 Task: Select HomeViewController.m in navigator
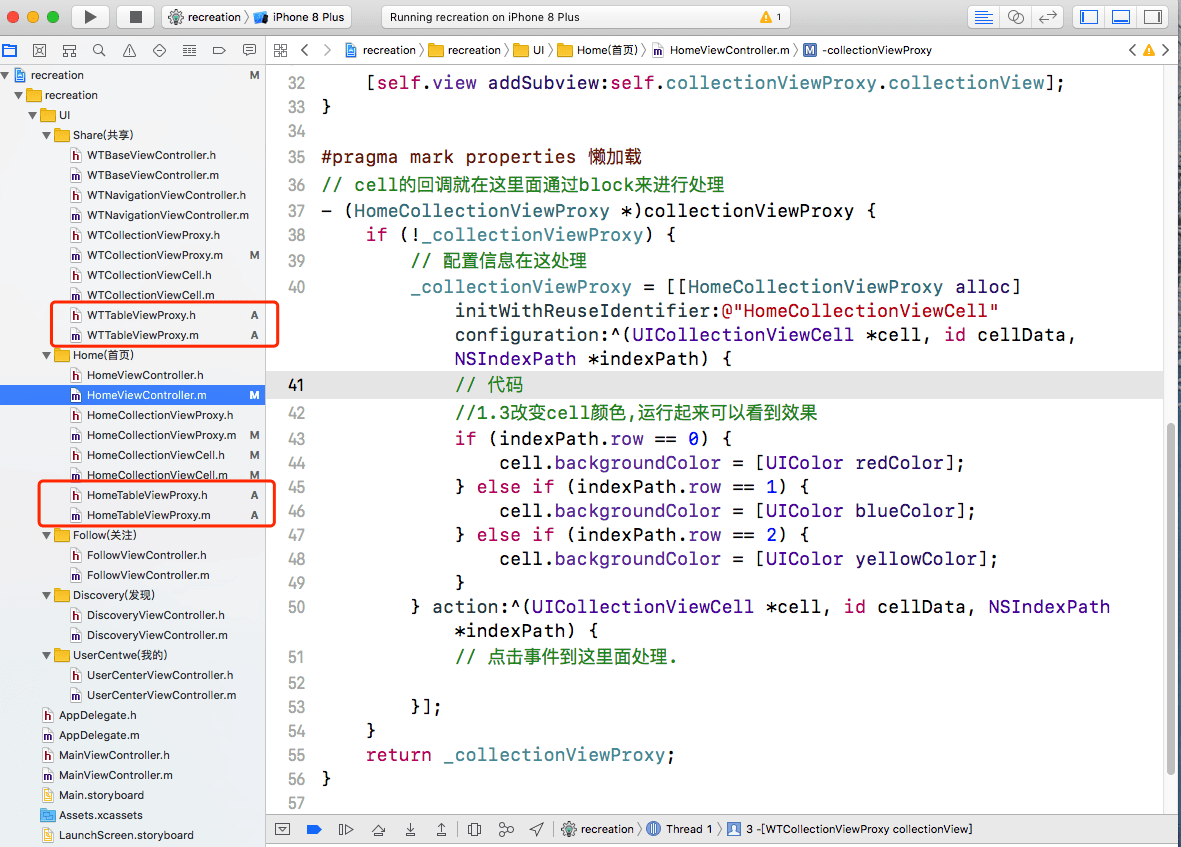click(133, 395)
